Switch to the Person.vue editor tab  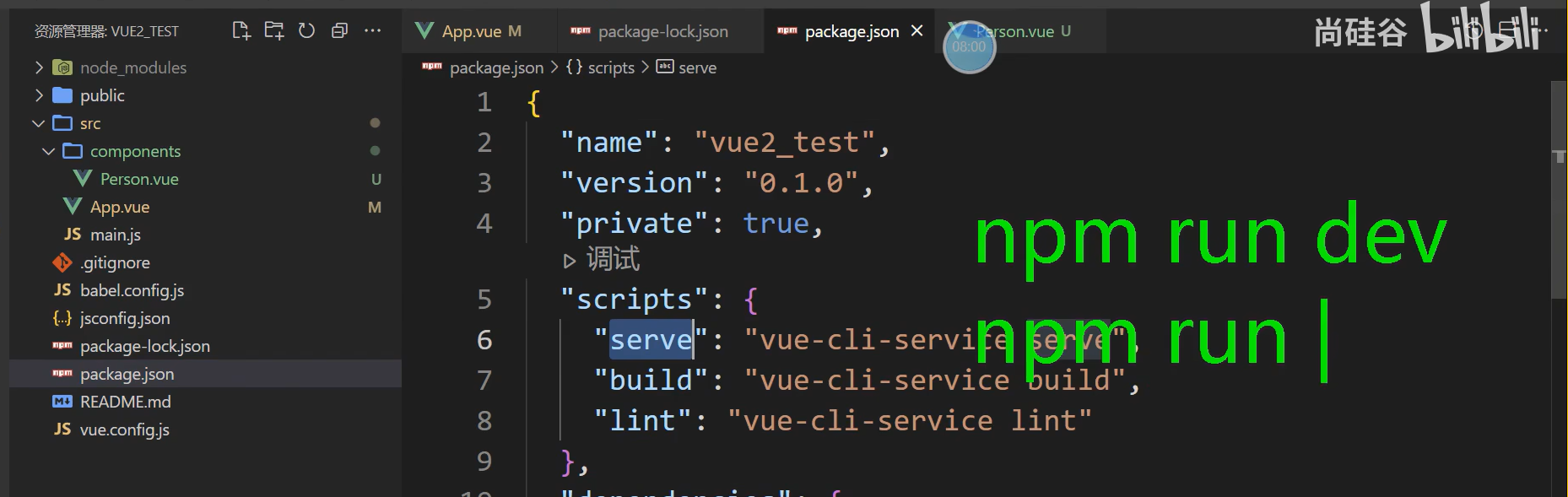(x=1021, y=31)
